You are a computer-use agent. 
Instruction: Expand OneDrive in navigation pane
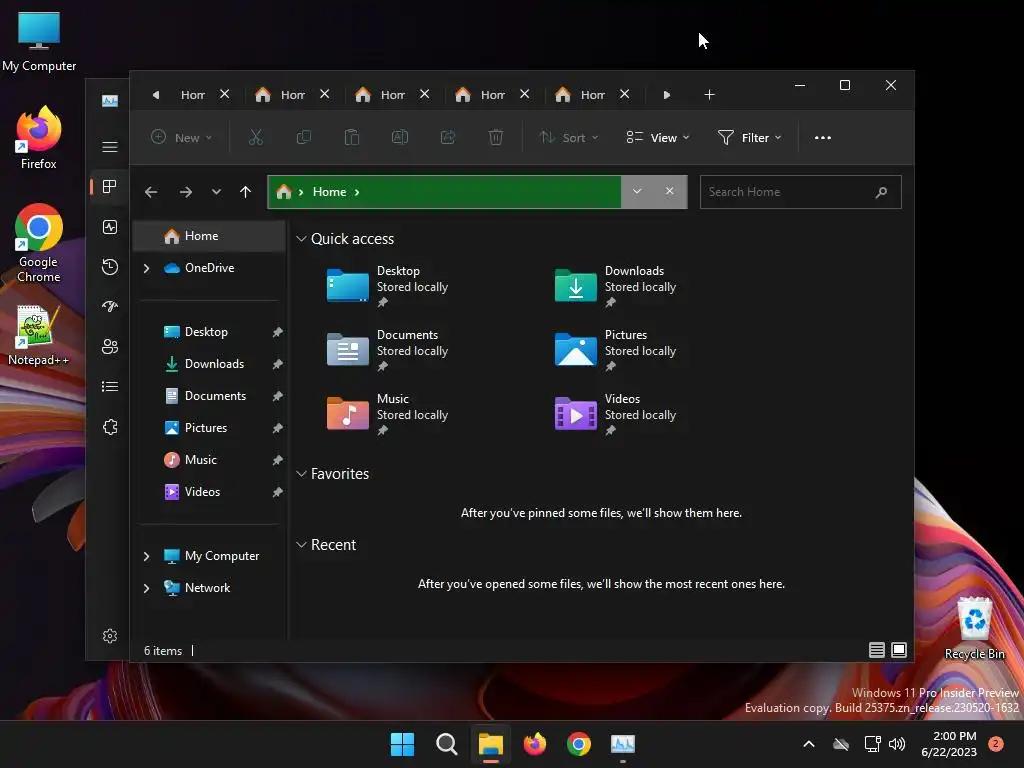click(x=146, y=268)
